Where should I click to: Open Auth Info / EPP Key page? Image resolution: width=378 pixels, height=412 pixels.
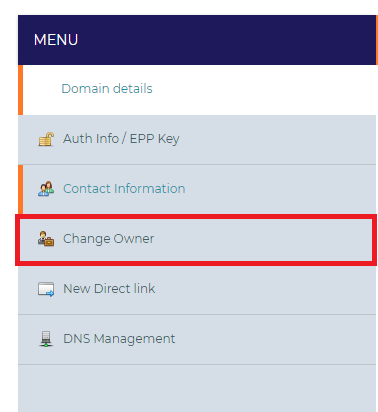click(197, 139)
